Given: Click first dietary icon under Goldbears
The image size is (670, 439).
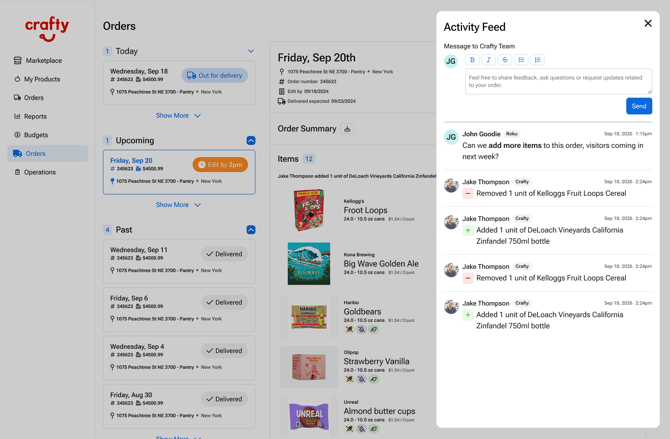Looking at the screenshot, I should pos(349,329).
